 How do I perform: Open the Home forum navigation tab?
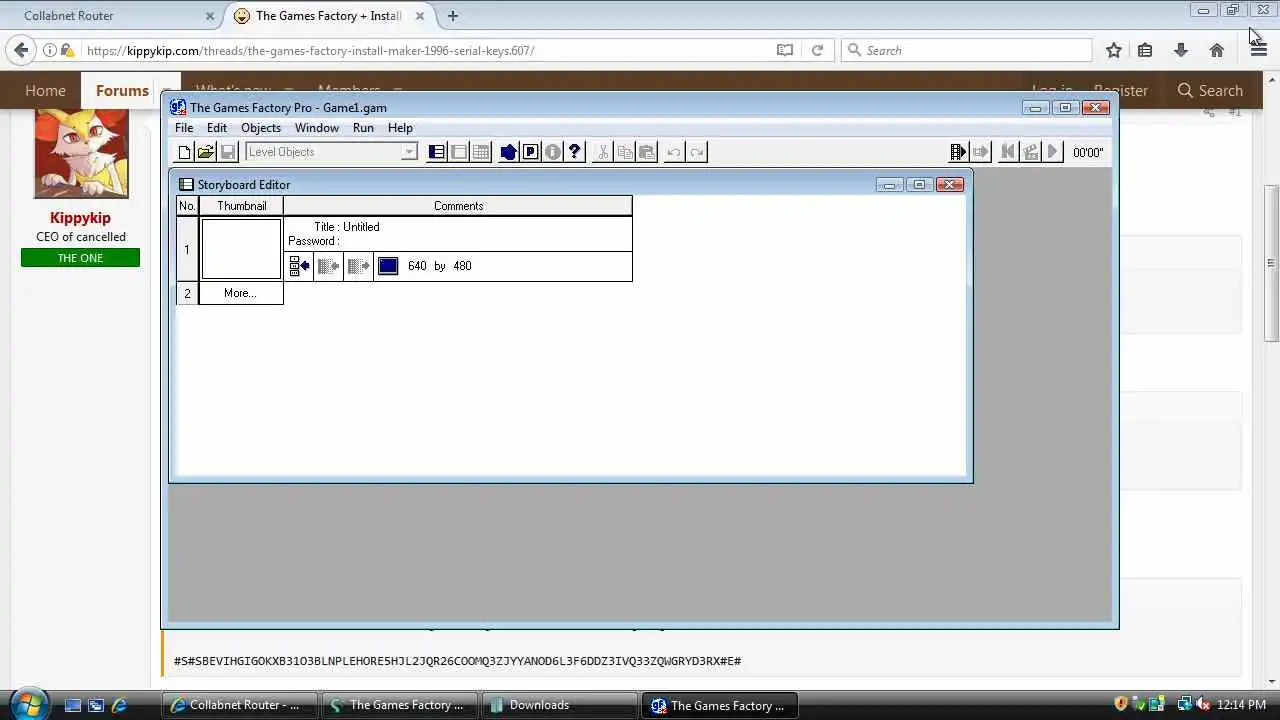[x=45, y=90]
